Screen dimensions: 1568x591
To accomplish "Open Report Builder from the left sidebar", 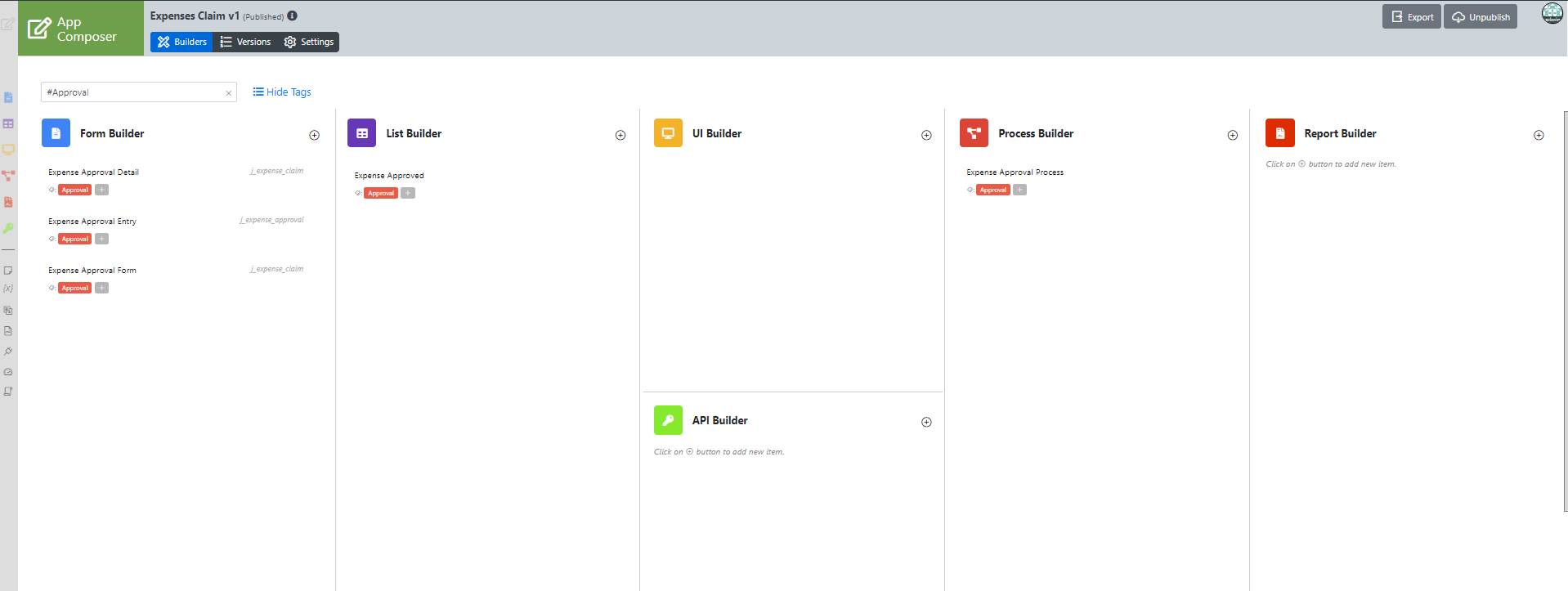I will [8, 202].
